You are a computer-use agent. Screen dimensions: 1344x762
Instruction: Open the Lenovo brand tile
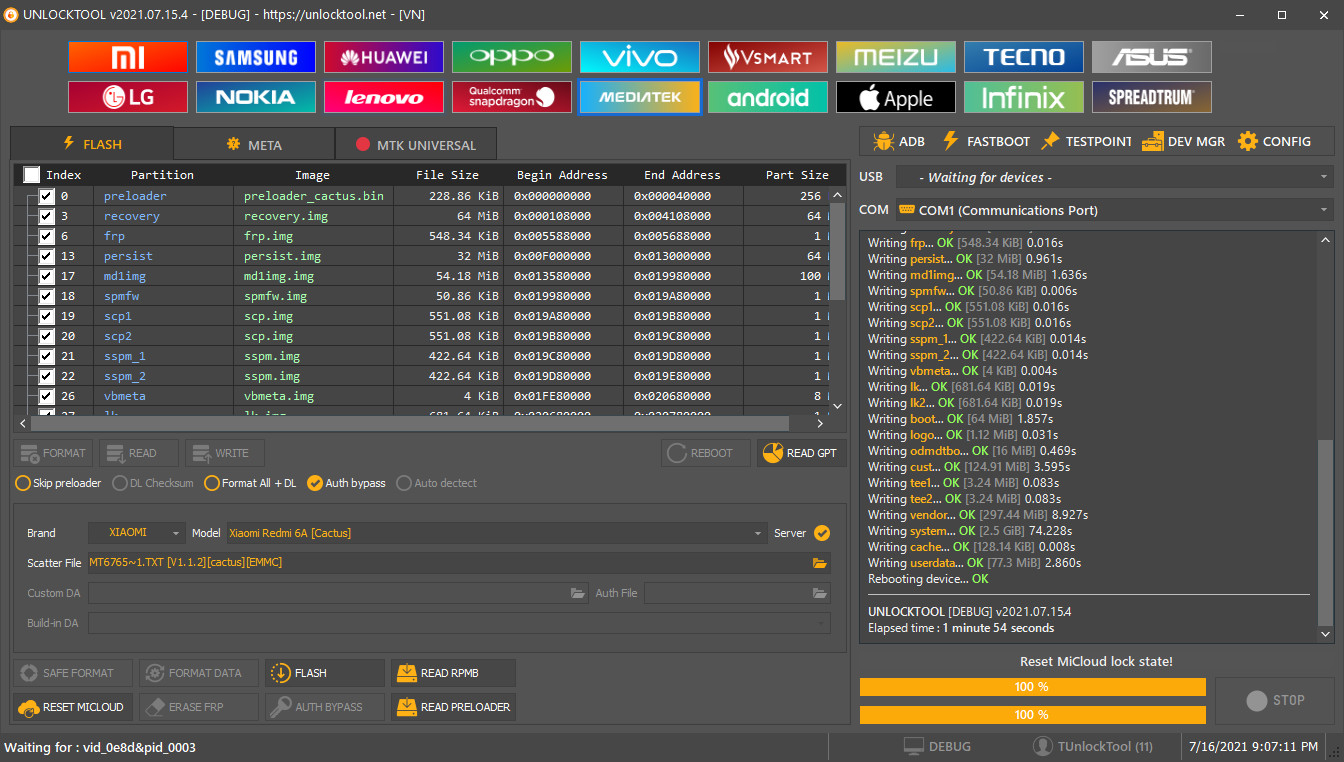coord(384,97)
